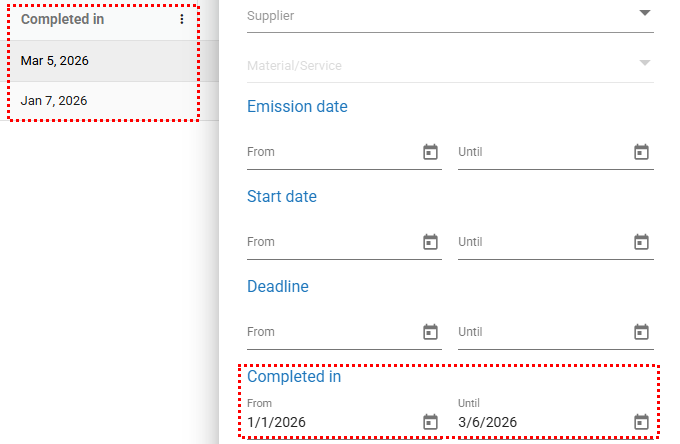Edit the Completed in Until date 3/6/2026
680x444 pixels.
click(x=540, y=422)
